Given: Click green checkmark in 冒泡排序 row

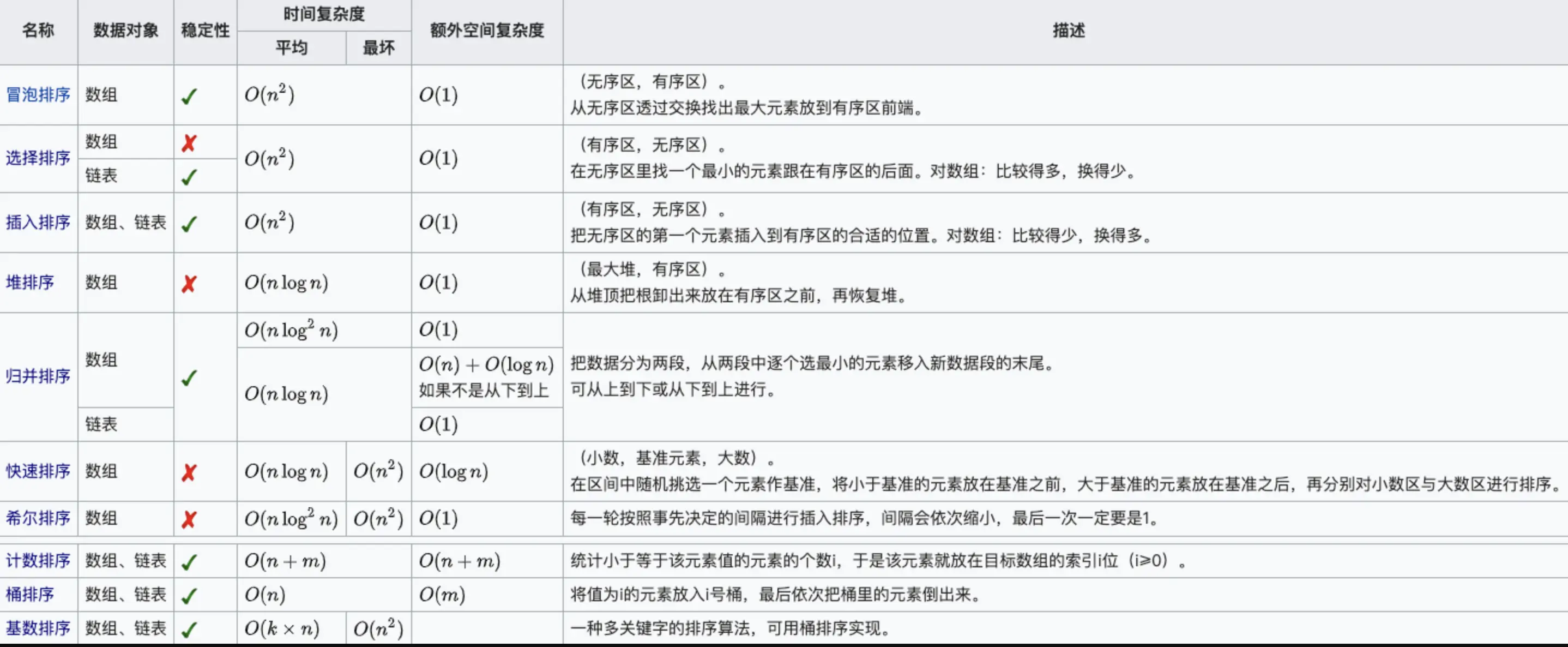Looking at the screenshot, I should tap(189, 96).
